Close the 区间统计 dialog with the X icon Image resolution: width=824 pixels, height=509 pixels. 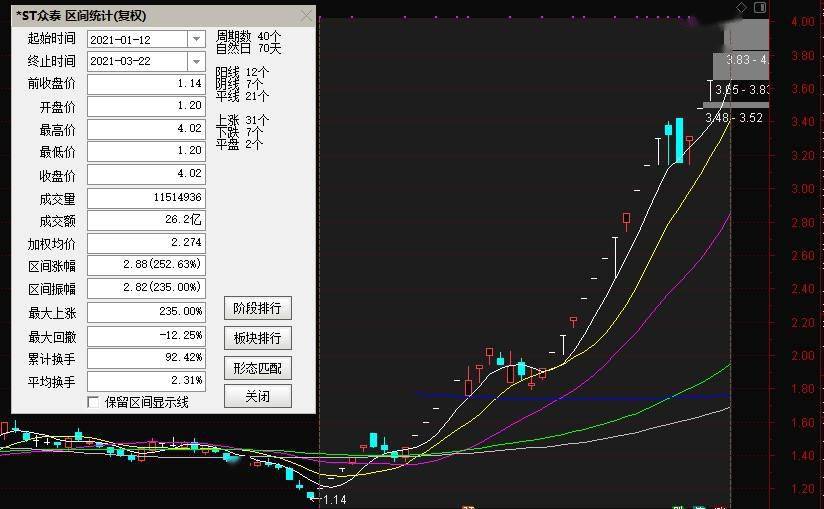tap(306, 16)
